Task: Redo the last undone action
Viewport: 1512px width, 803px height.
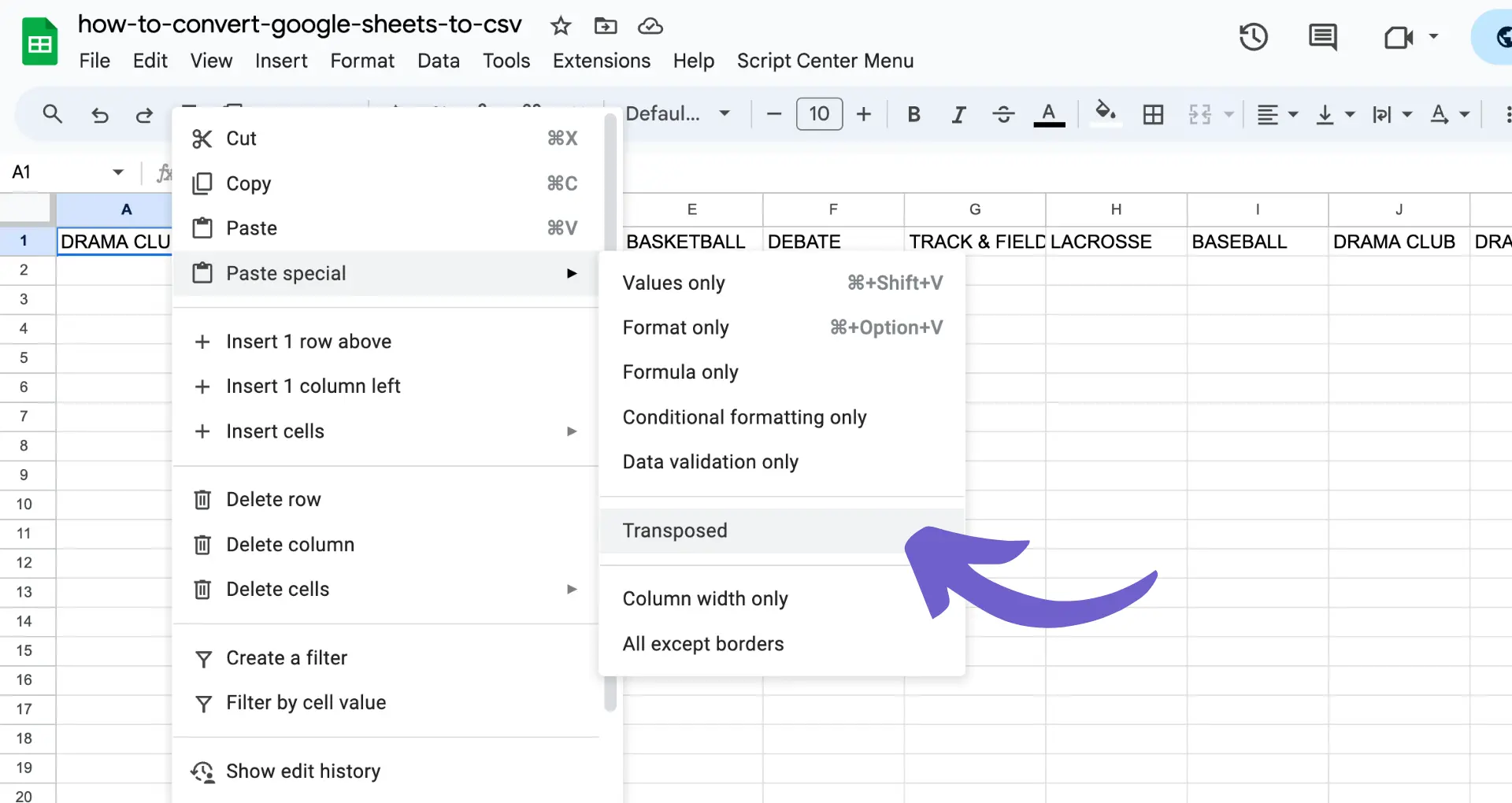Action: coord(144,115)
